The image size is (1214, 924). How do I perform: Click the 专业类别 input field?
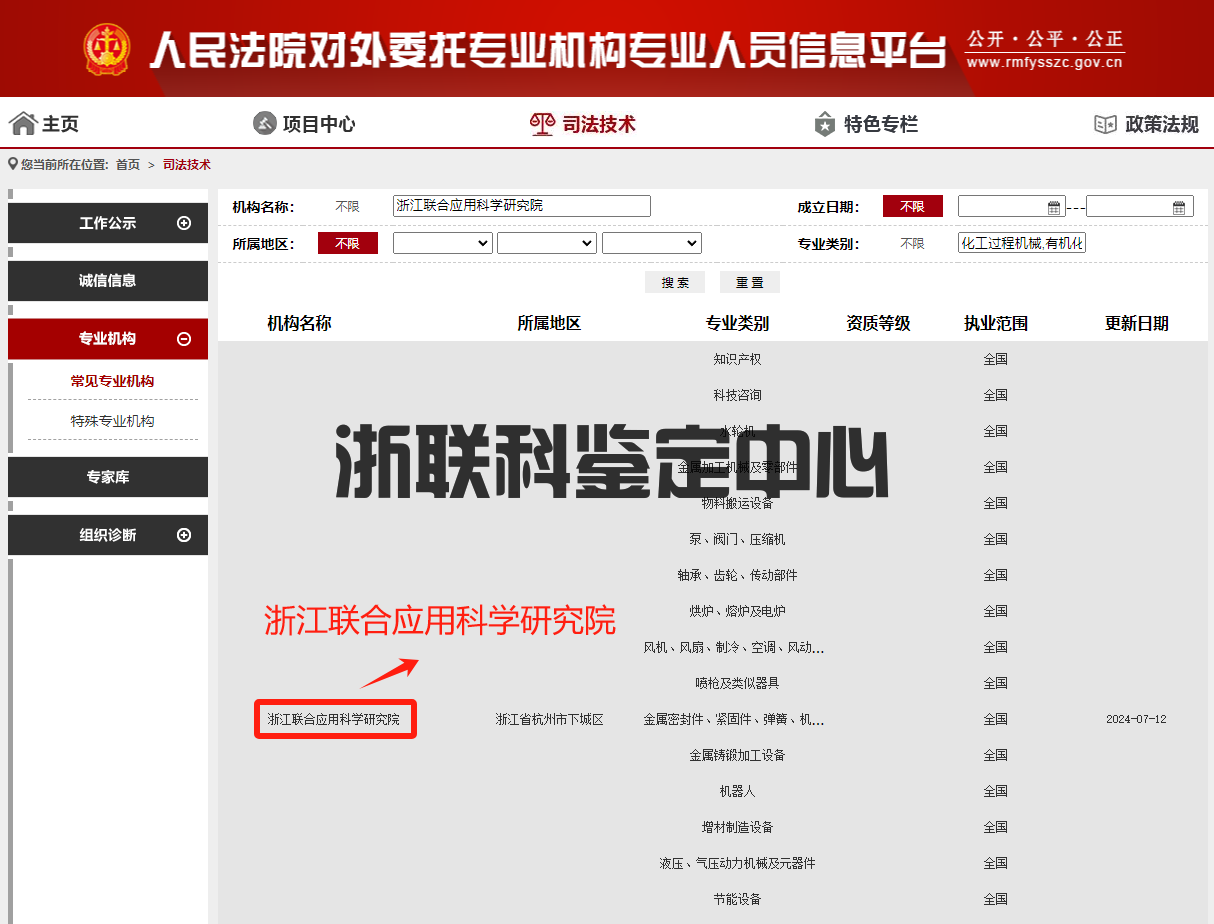point(1022,243)
